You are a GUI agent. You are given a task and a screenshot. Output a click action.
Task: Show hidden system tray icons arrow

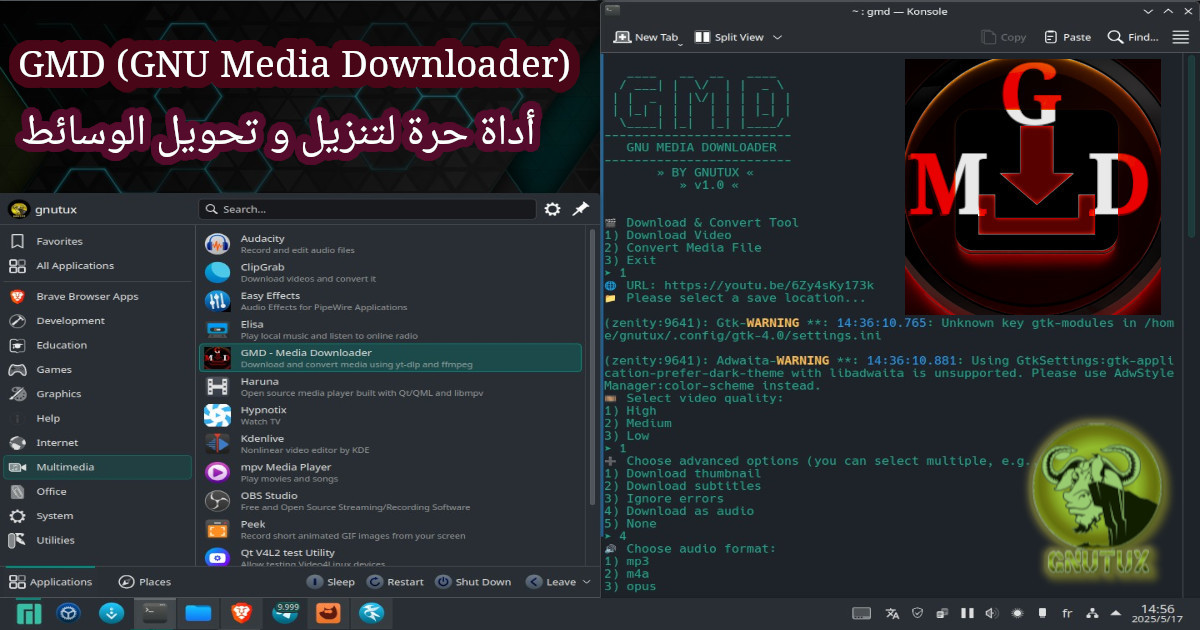pos(1118,613)
